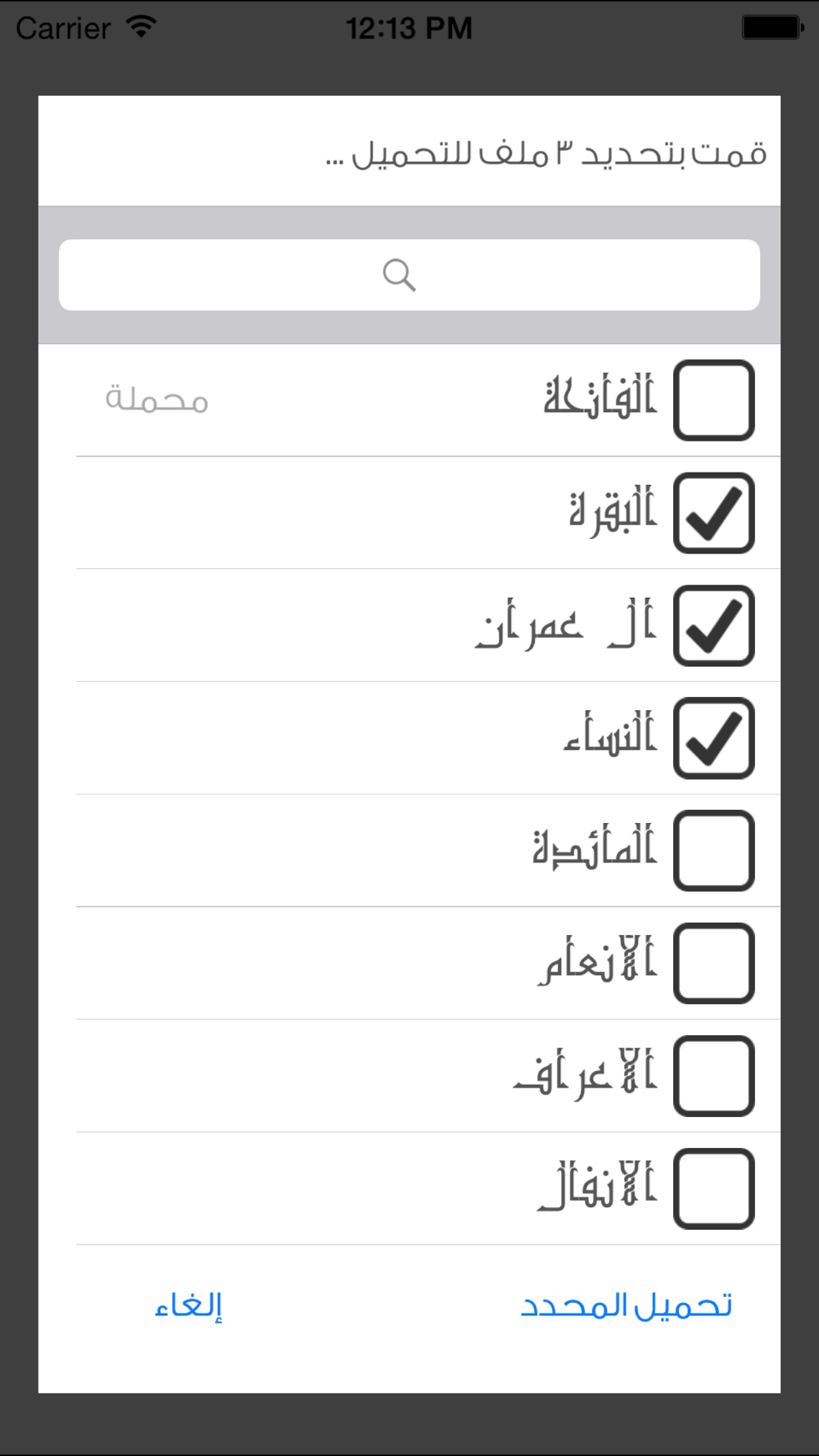This screenshot has width=819, height=1456.
Task: Deselect the النساء checkbox
Action: tap(713, 738)
